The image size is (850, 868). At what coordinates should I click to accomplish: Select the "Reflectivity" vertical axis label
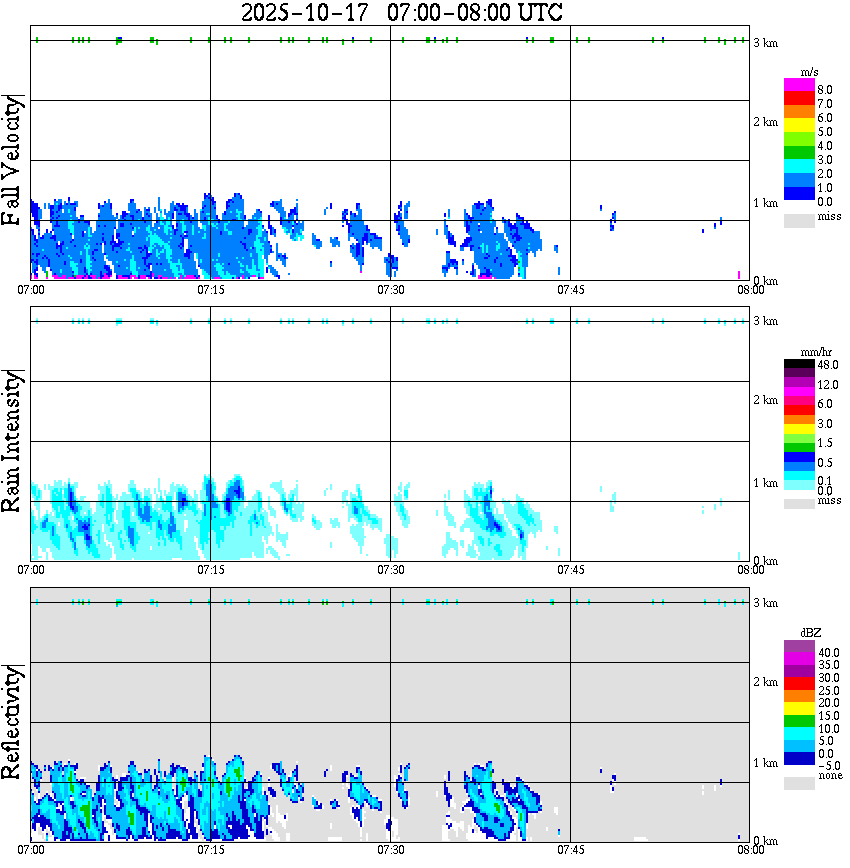click(12, 722)
